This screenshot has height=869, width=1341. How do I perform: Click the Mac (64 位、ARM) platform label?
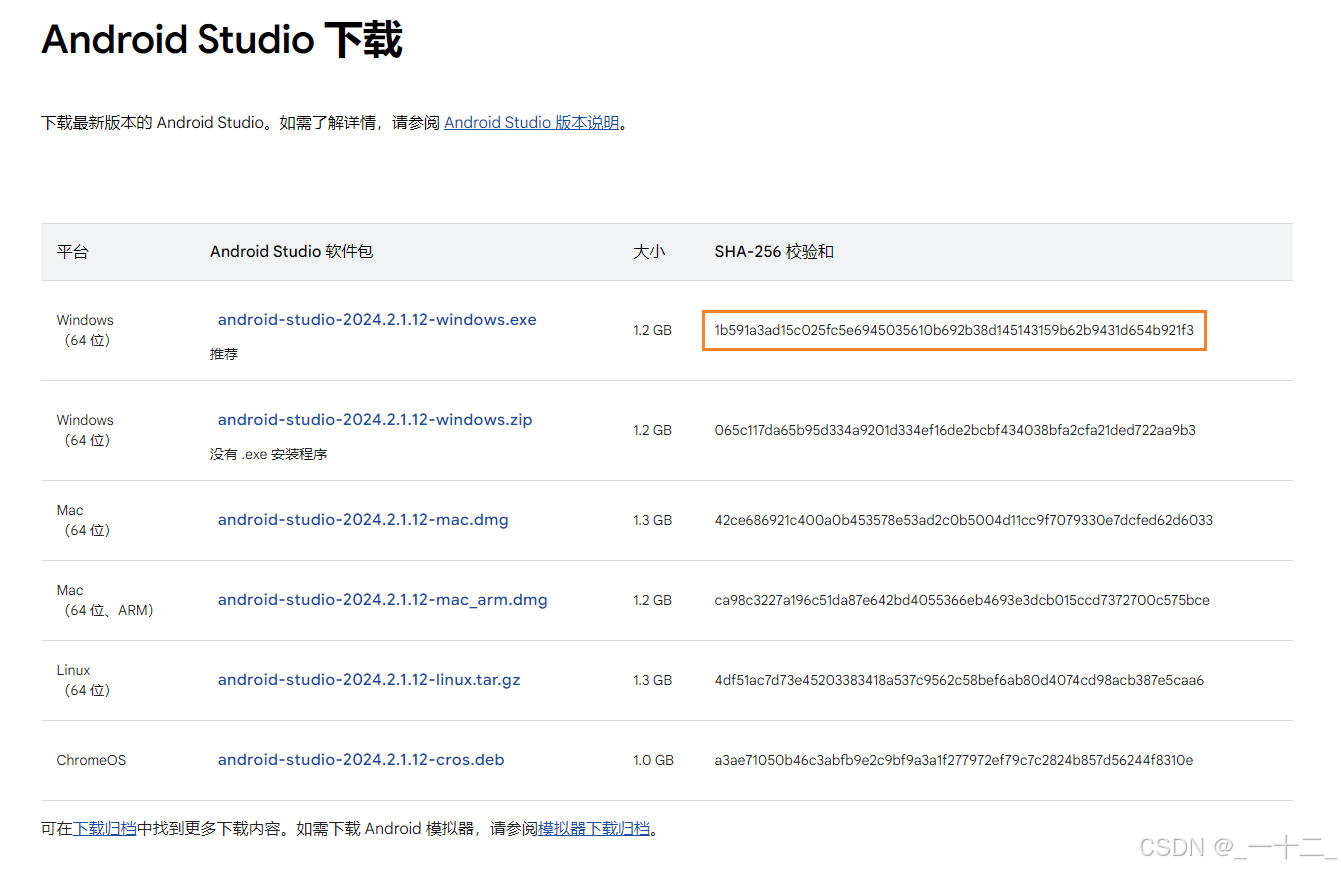coord(105,600)
